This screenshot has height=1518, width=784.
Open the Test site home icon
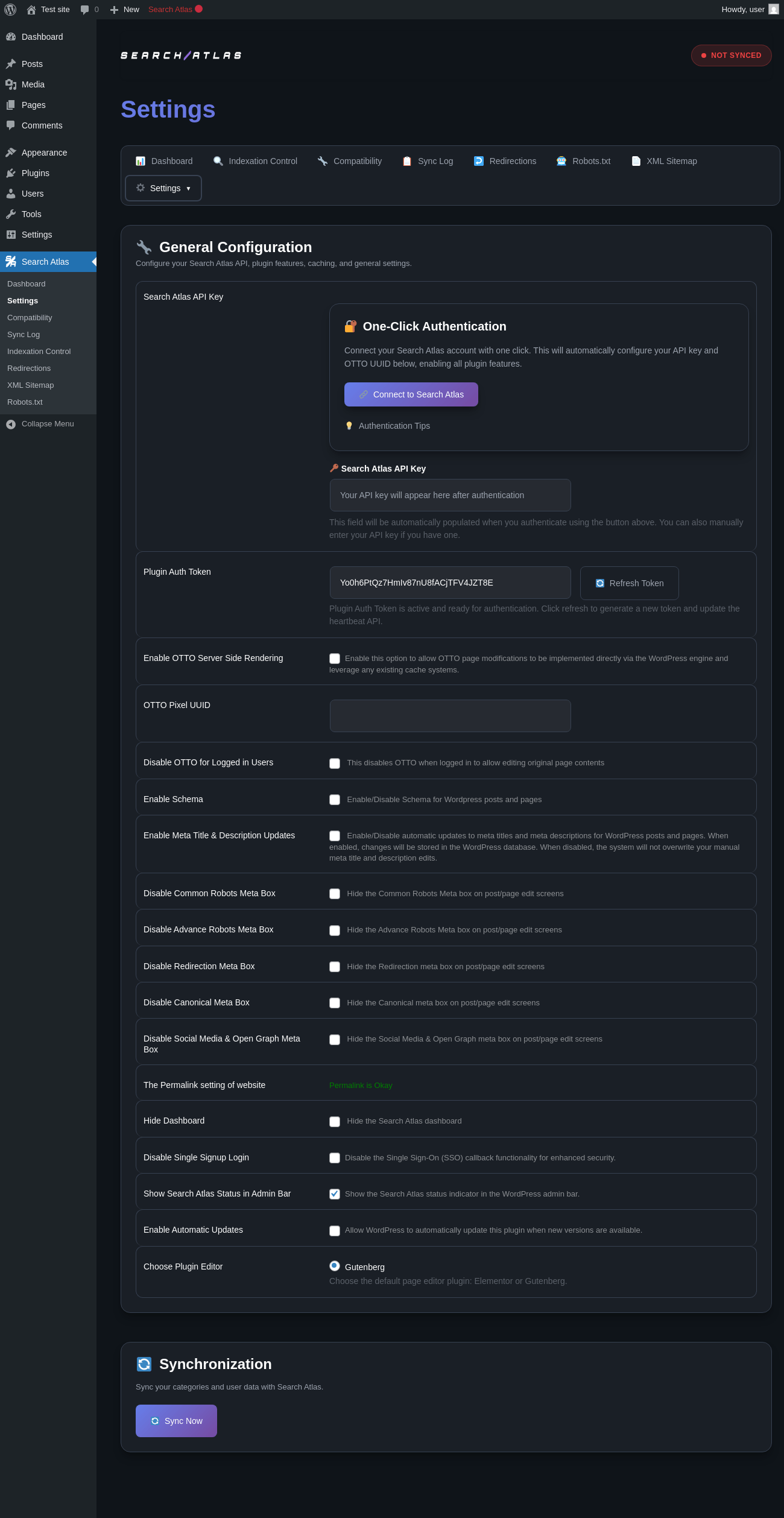tap(31, 10)
